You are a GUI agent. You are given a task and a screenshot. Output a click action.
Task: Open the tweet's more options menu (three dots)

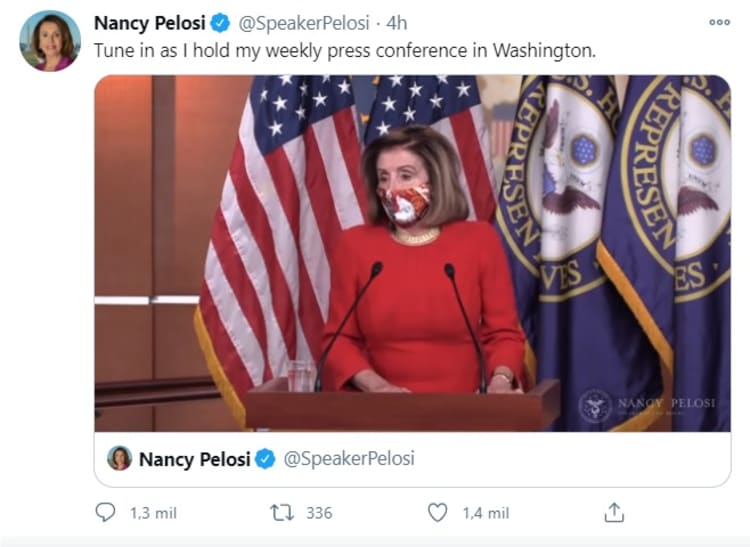point(719,22)
